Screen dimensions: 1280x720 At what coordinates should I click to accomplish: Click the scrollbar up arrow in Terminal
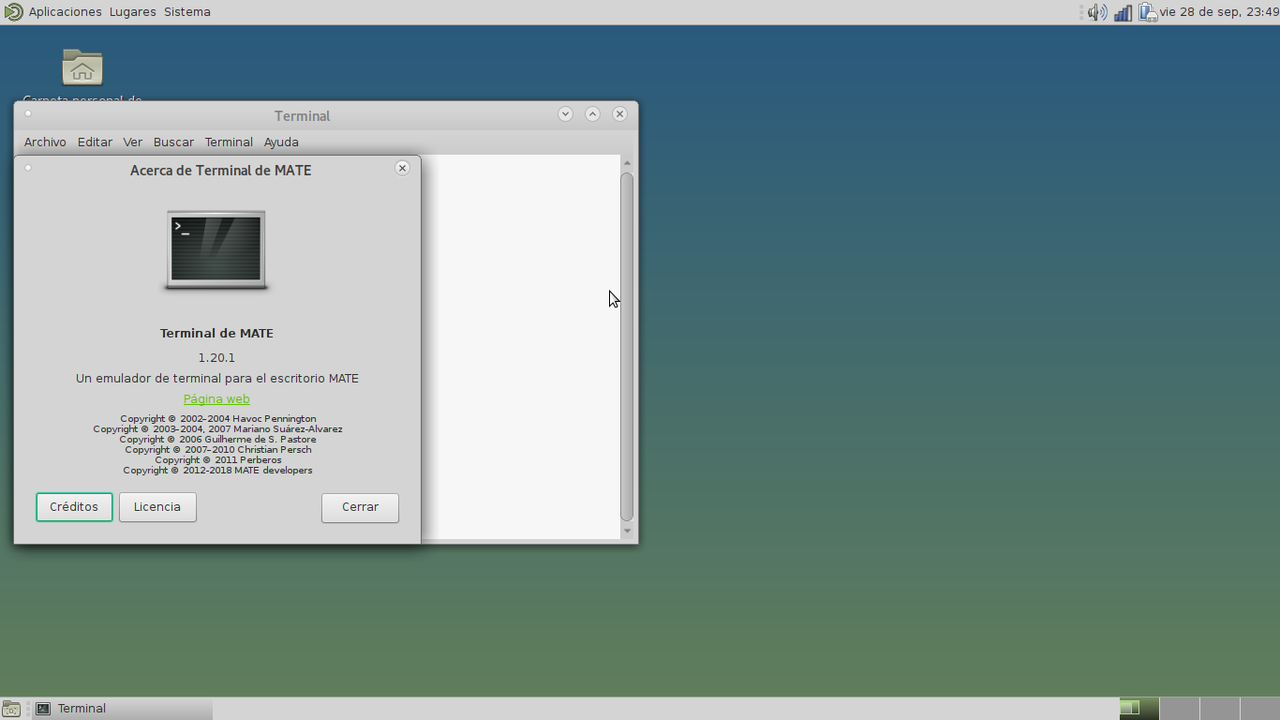pyautogui.click(x=627, y=163)
